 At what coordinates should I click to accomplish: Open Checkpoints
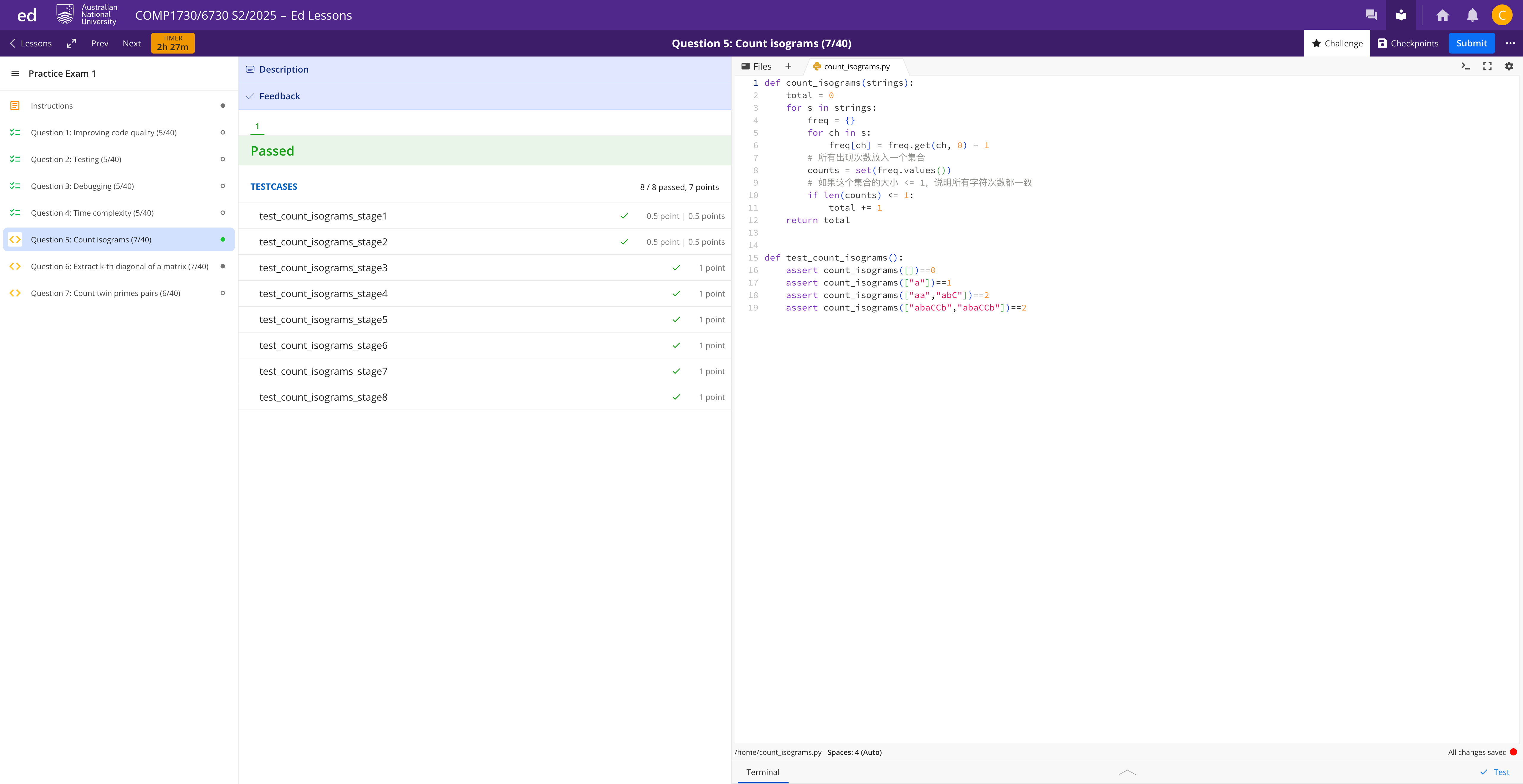tap(1408, 43)
